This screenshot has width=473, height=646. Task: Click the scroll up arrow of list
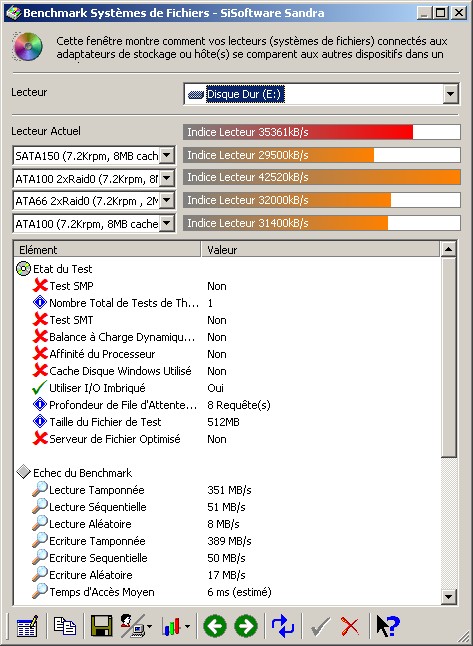pyautogui.click(x=448, y=249)
